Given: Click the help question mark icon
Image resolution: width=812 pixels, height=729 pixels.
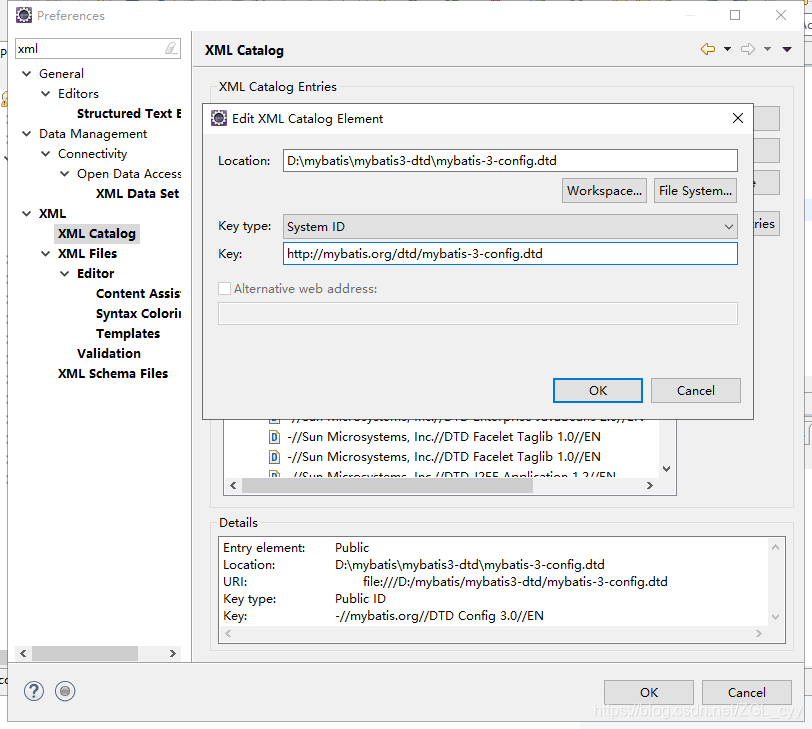Looking at the screenshot, I should click(34, 691).
